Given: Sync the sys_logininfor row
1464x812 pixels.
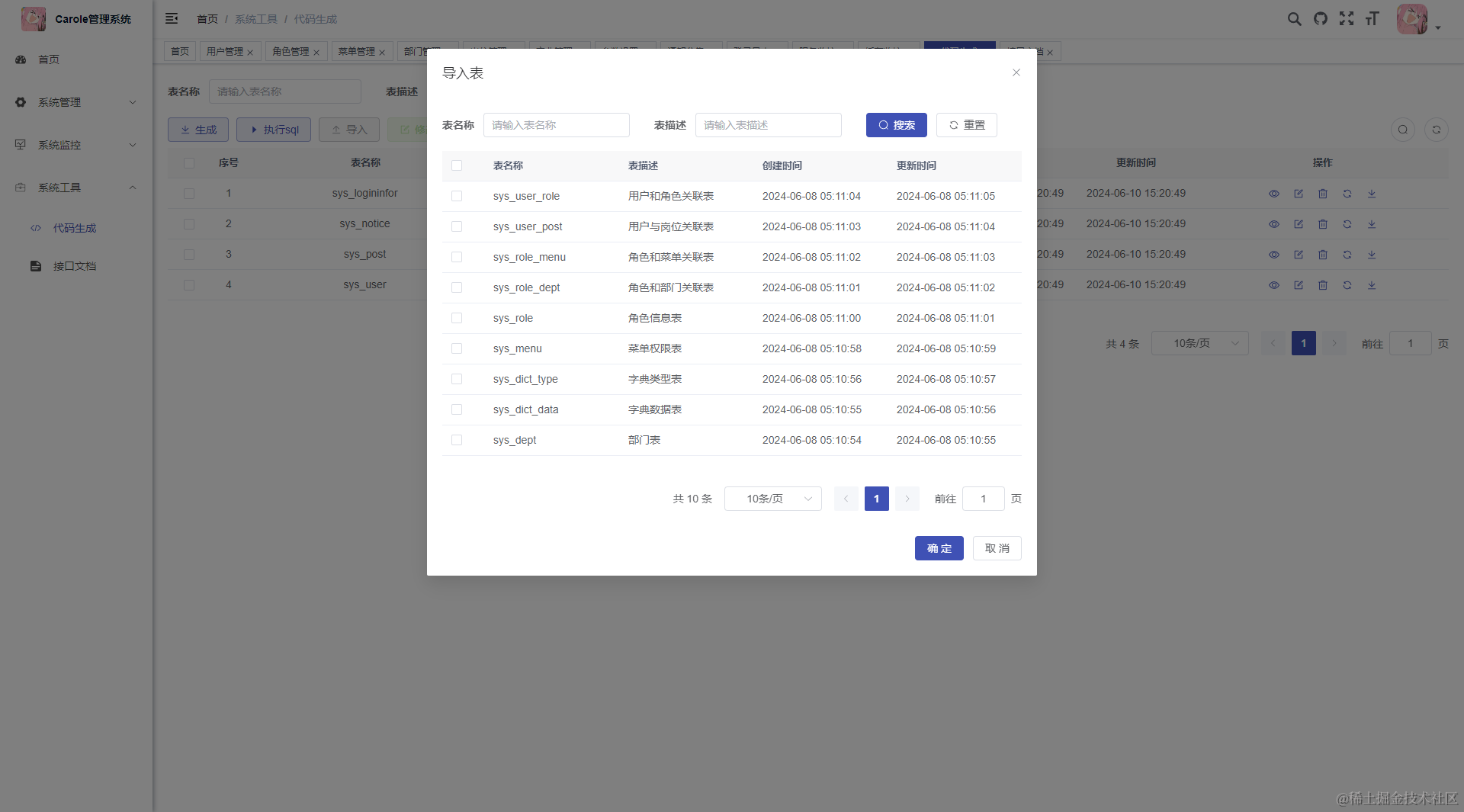Looking at the screenshot, I should pos(1347,194).
